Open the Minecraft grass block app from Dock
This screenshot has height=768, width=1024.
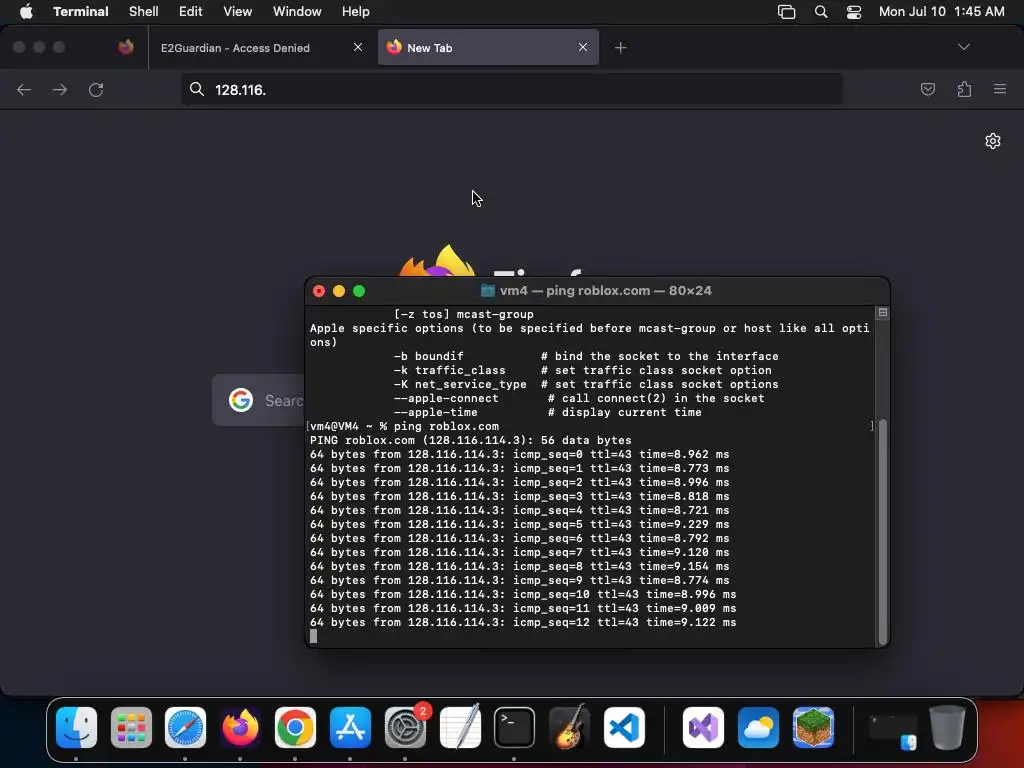pos(813,727)
